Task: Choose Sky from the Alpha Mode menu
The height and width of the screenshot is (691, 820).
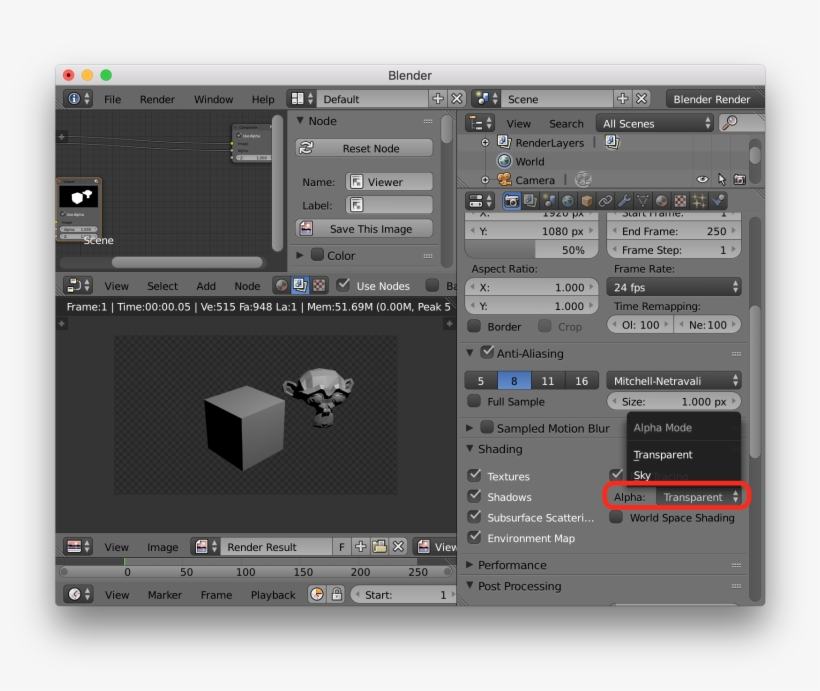Action: click(643, 475)
